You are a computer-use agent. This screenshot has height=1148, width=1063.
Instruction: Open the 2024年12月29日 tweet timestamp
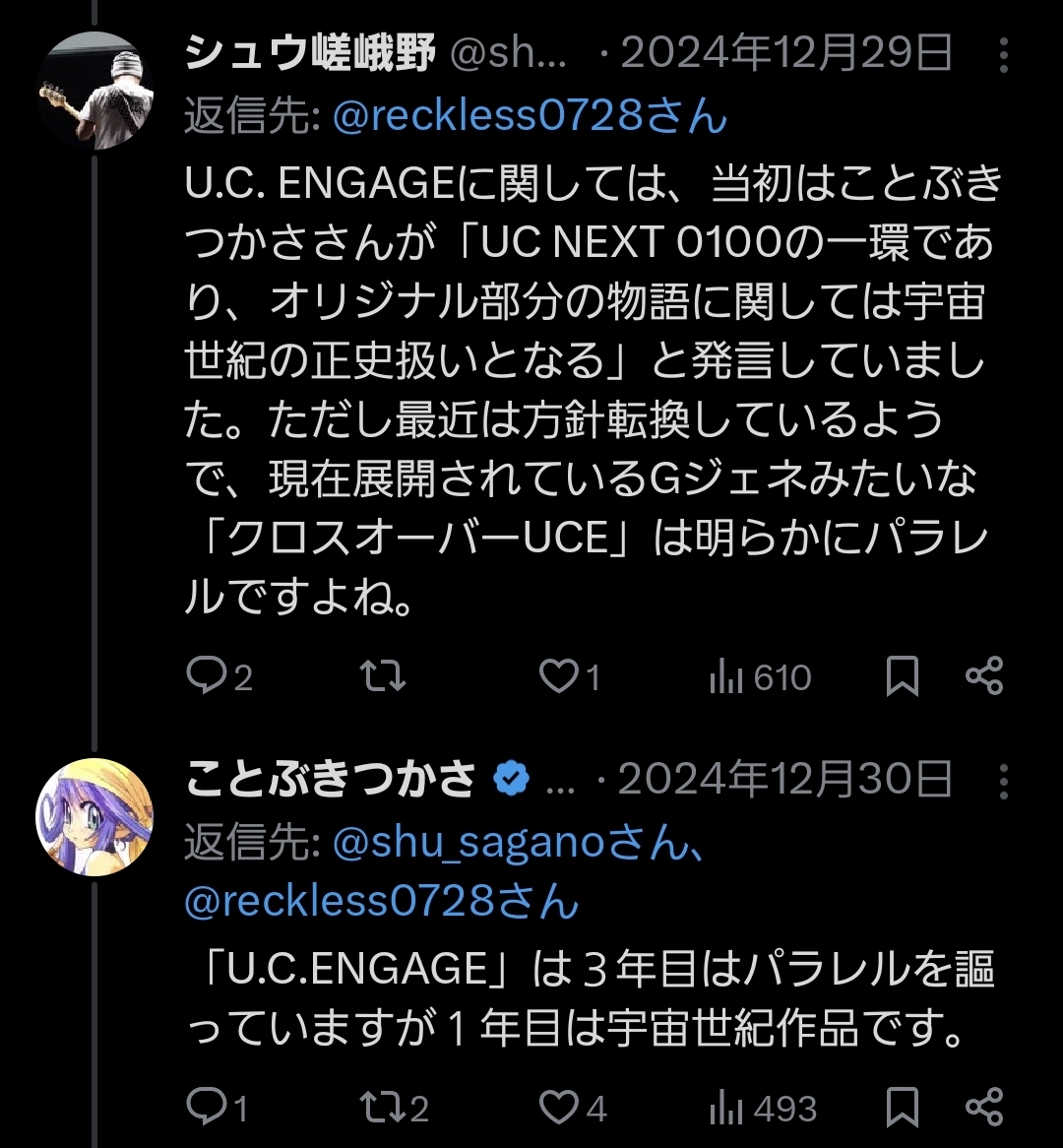[785, 55]
